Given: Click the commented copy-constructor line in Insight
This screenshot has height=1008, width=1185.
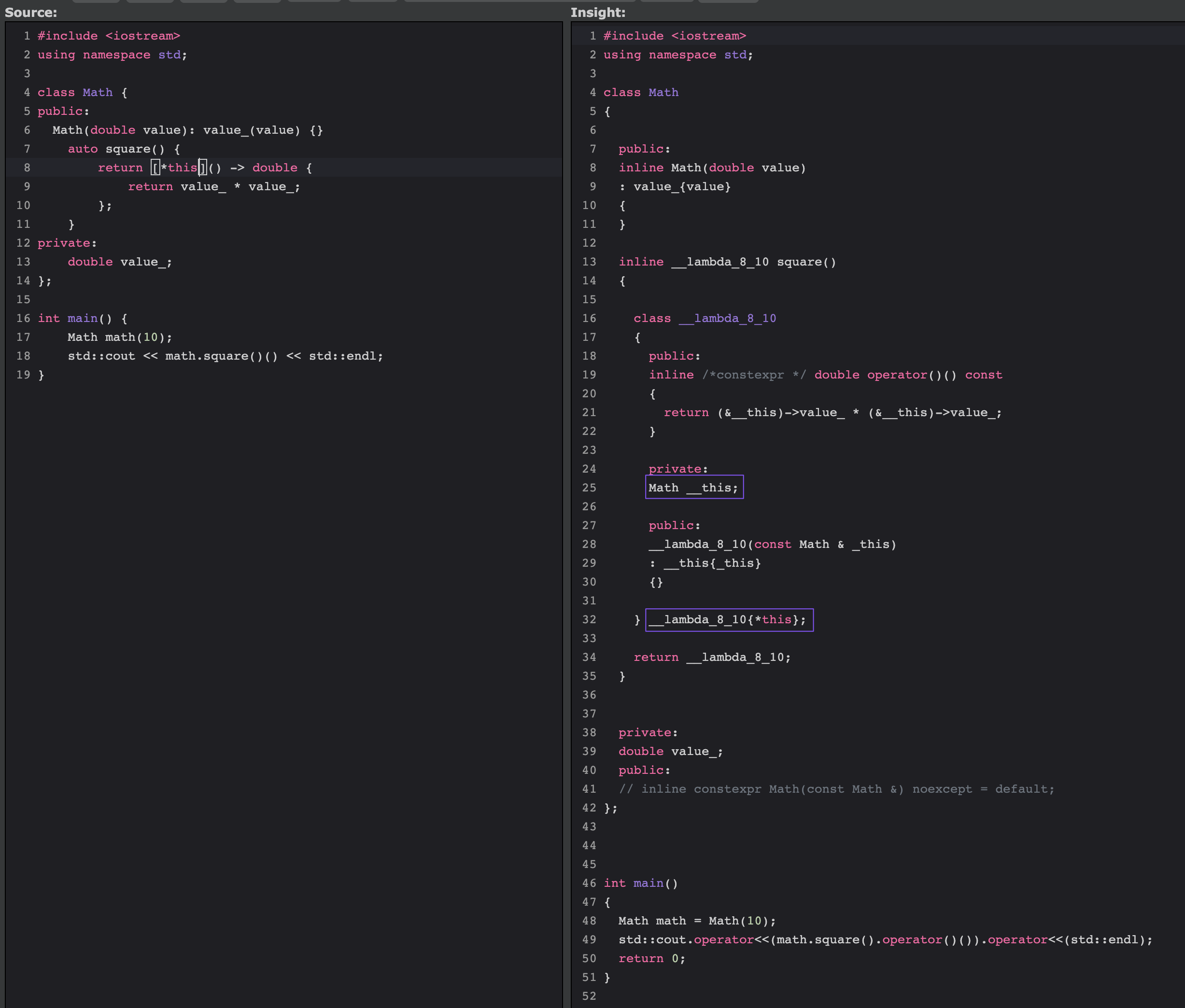Looking at the screenshot, I should click(x=836, y=788).
